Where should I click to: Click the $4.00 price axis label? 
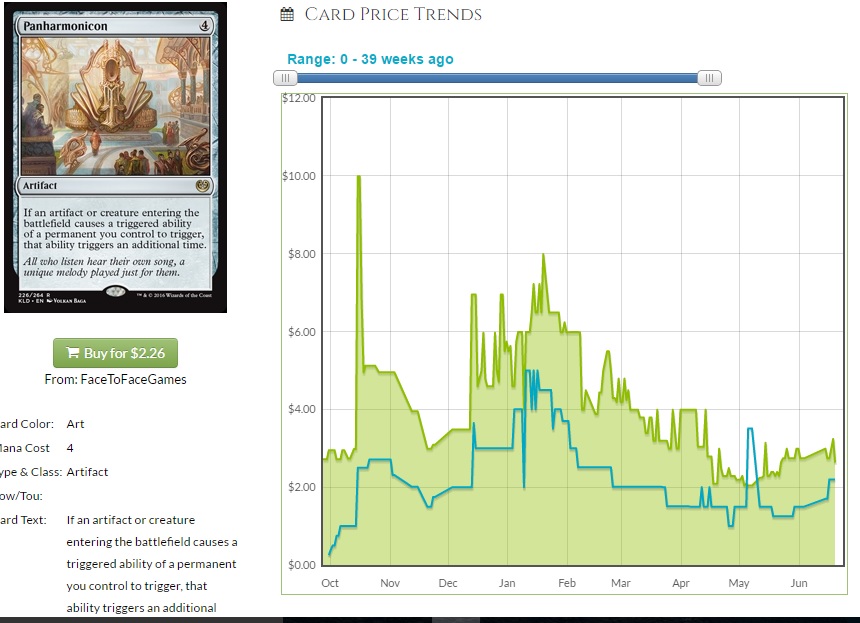[302, 409]
